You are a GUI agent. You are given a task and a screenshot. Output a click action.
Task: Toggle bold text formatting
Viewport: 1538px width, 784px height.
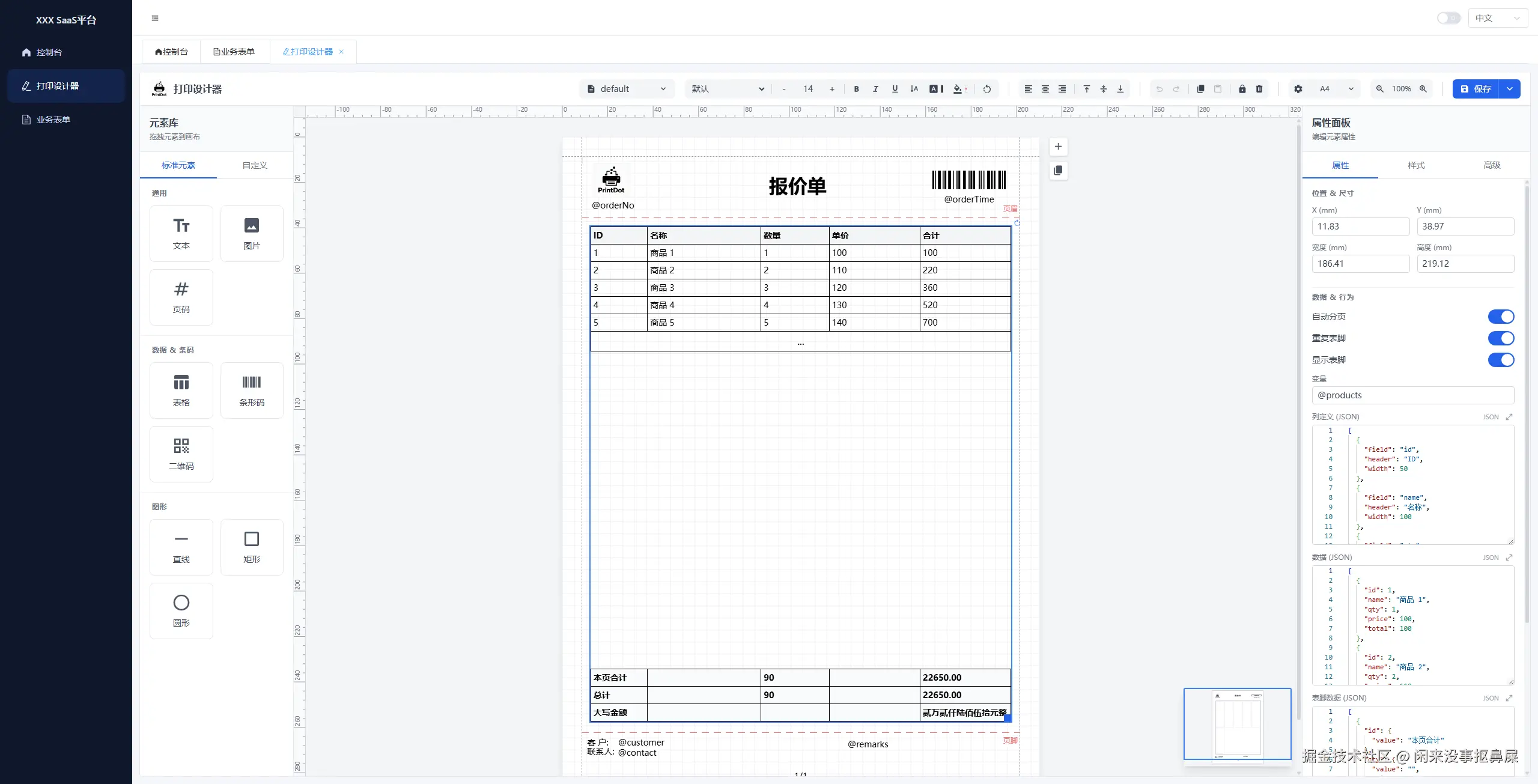pyautogui.click(x=856, y=89)
